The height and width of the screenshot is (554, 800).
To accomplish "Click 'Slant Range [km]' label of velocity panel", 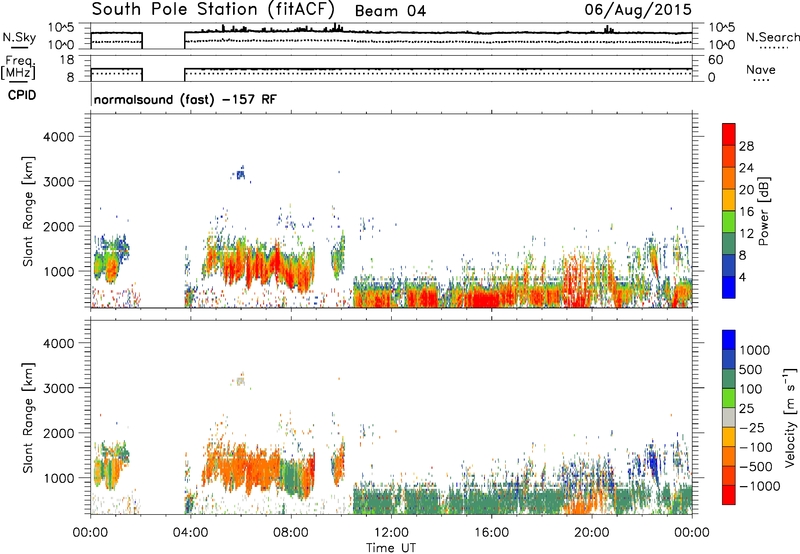I will (28, 418).
